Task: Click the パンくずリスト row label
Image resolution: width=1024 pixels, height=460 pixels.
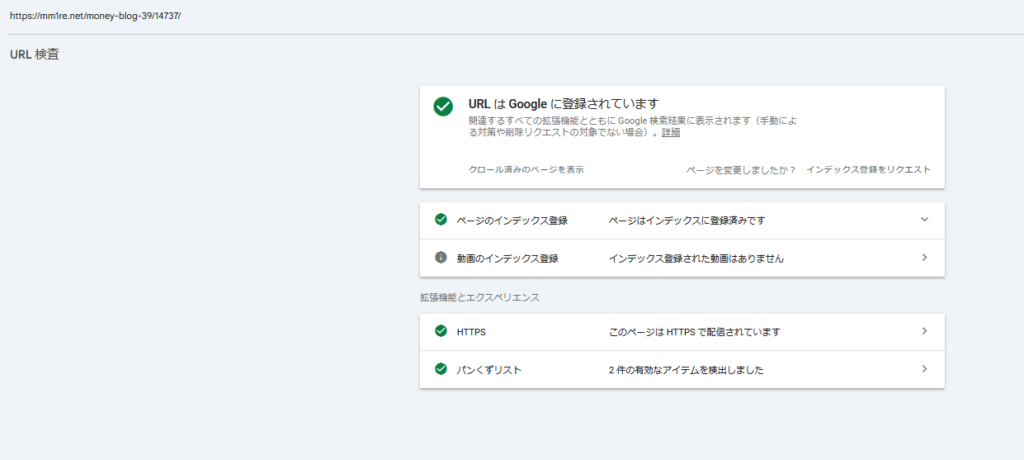Action: (x=489, y=370)
